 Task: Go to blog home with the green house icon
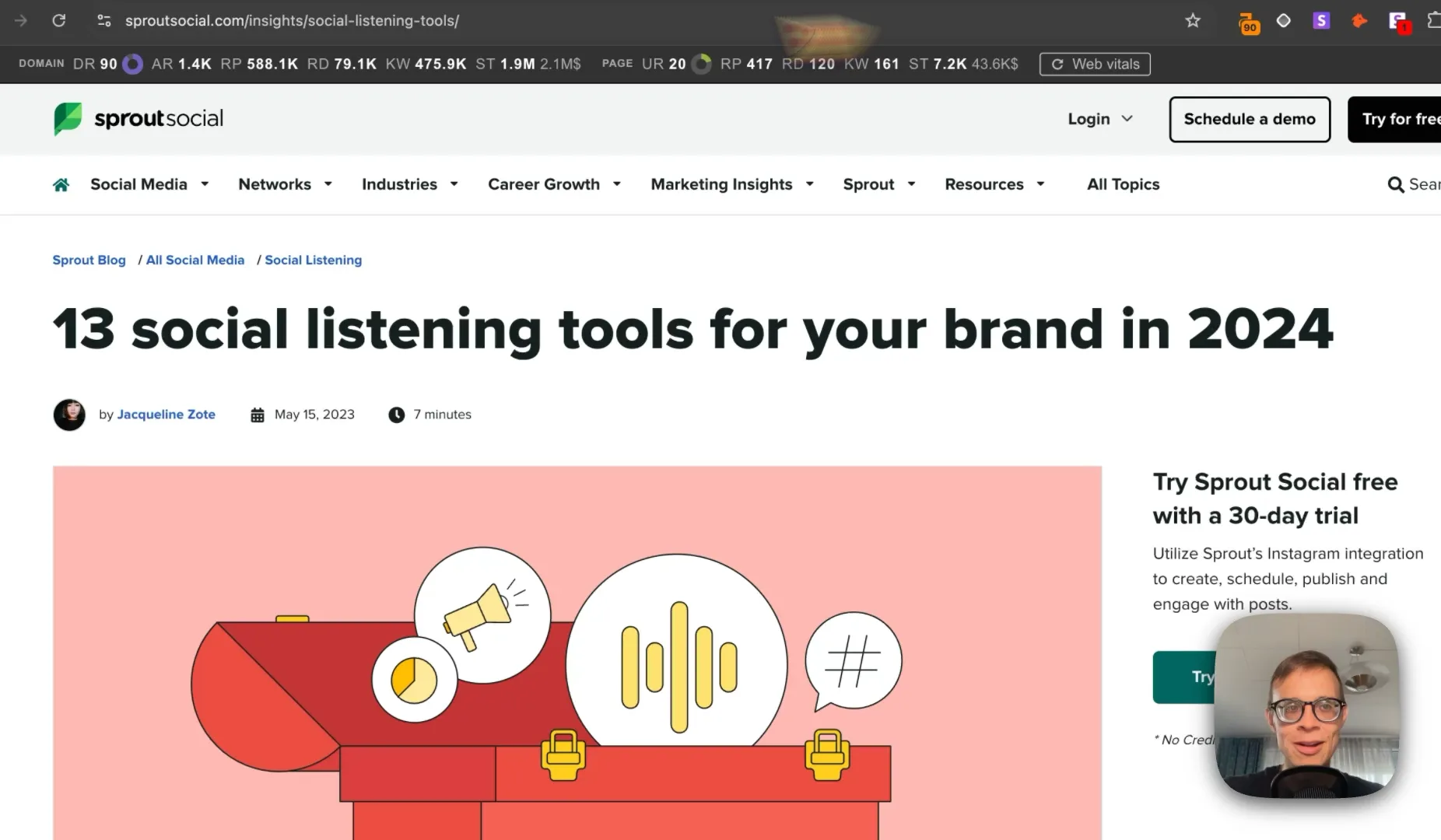[61, 184]
